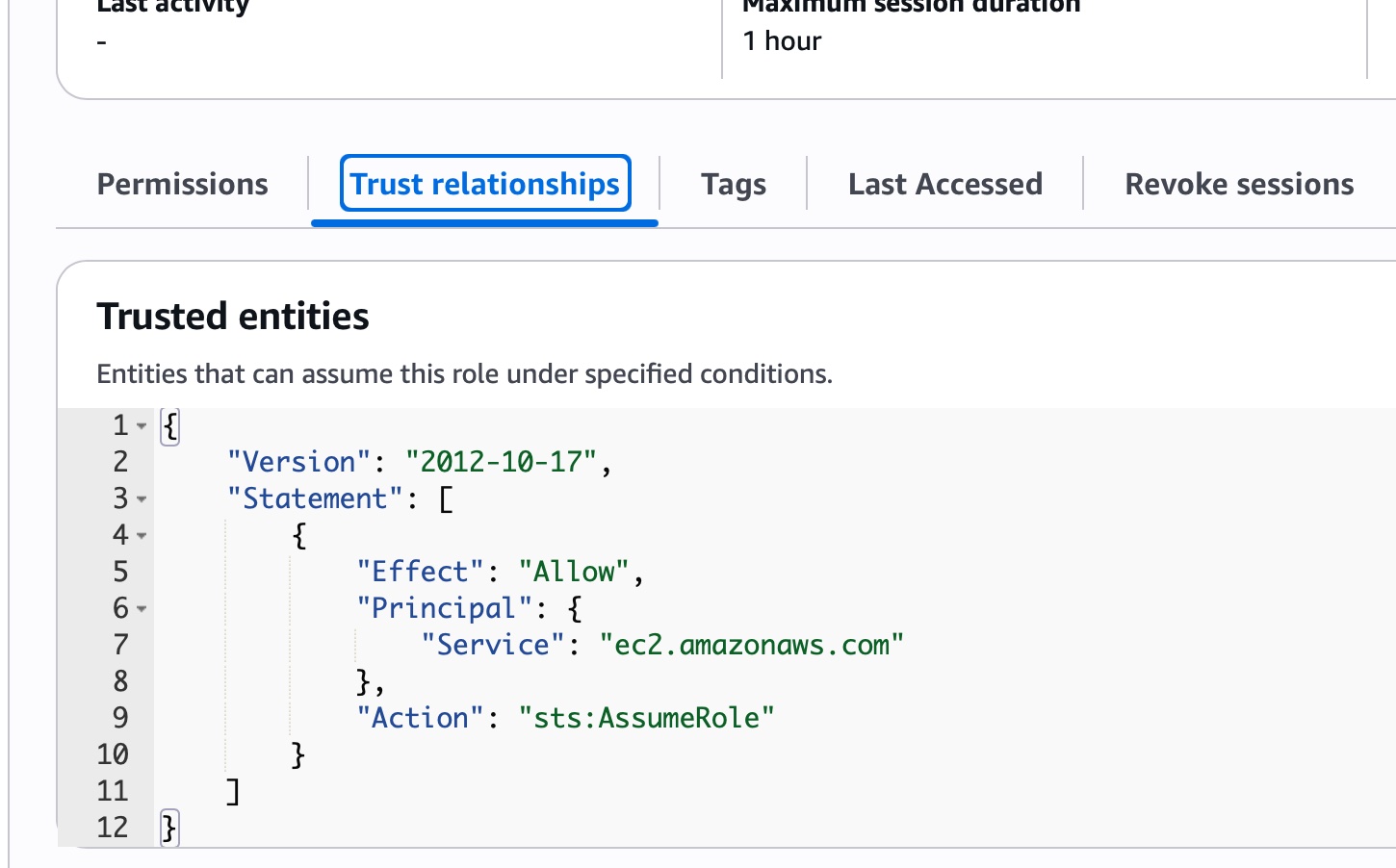Click the "1 hour" session duration value

click(x=782, y=41)
